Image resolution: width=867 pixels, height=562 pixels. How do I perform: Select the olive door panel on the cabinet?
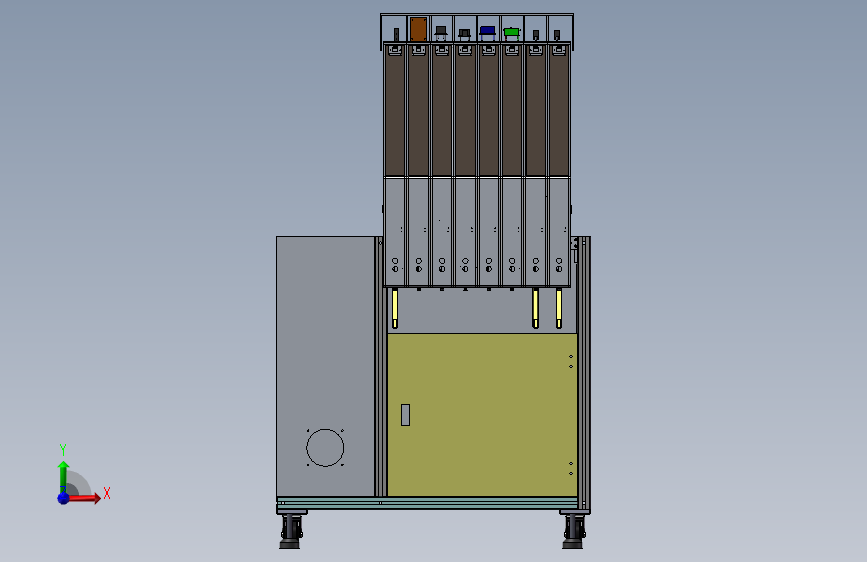pos(482,414)
